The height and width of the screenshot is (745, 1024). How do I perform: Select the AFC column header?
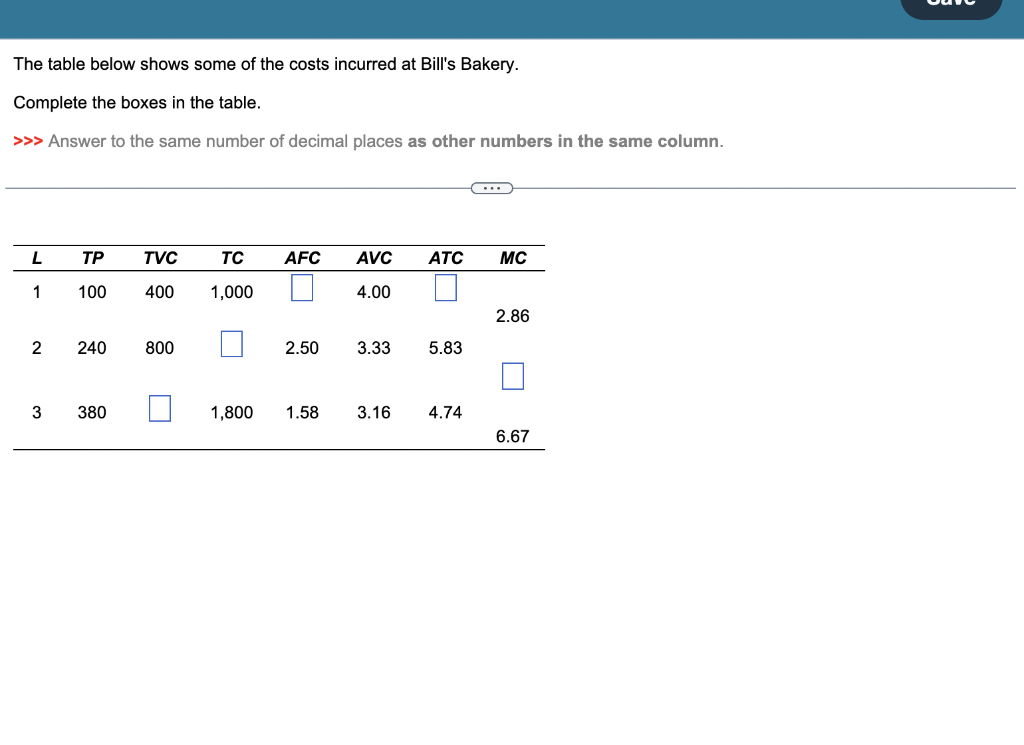(x=302, y=257)
